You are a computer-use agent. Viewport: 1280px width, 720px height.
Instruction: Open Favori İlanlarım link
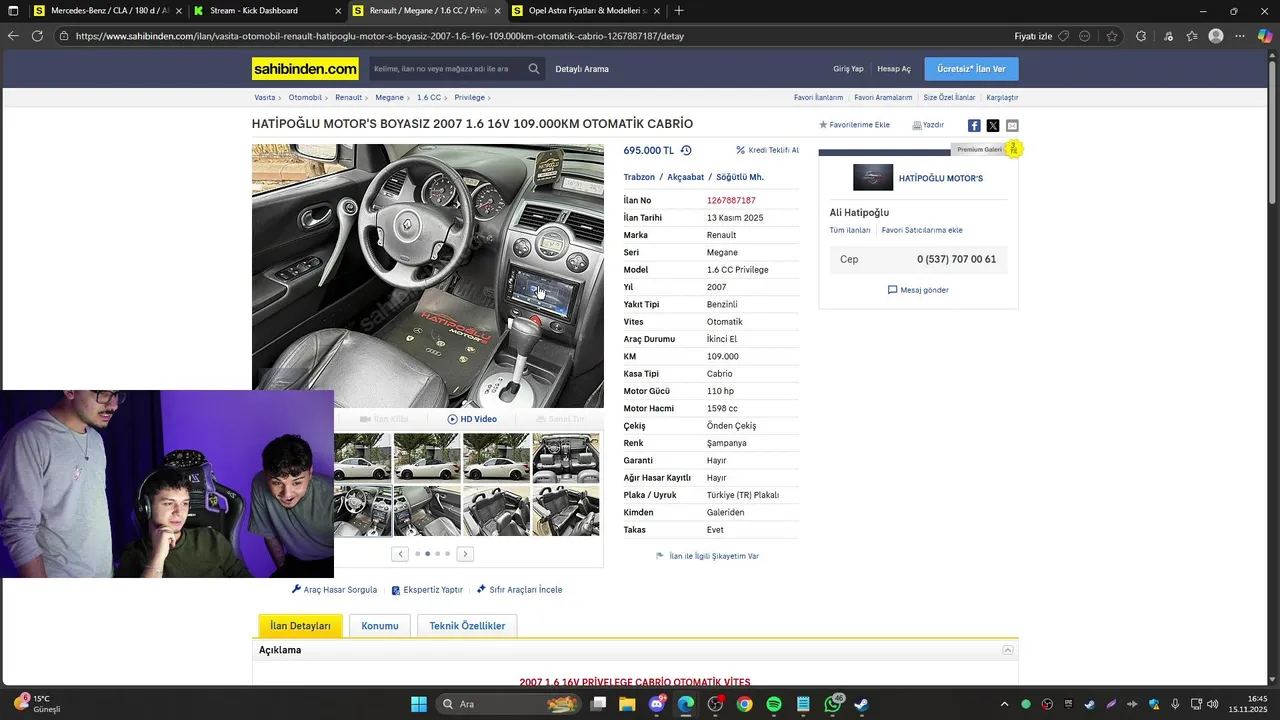(818, 98)
